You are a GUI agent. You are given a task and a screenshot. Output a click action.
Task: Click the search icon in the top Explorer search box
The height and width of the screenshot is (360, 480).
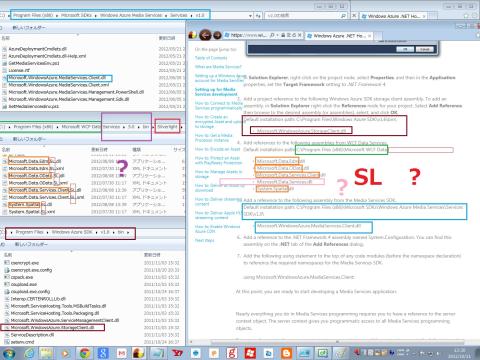[x=343, y=15]
